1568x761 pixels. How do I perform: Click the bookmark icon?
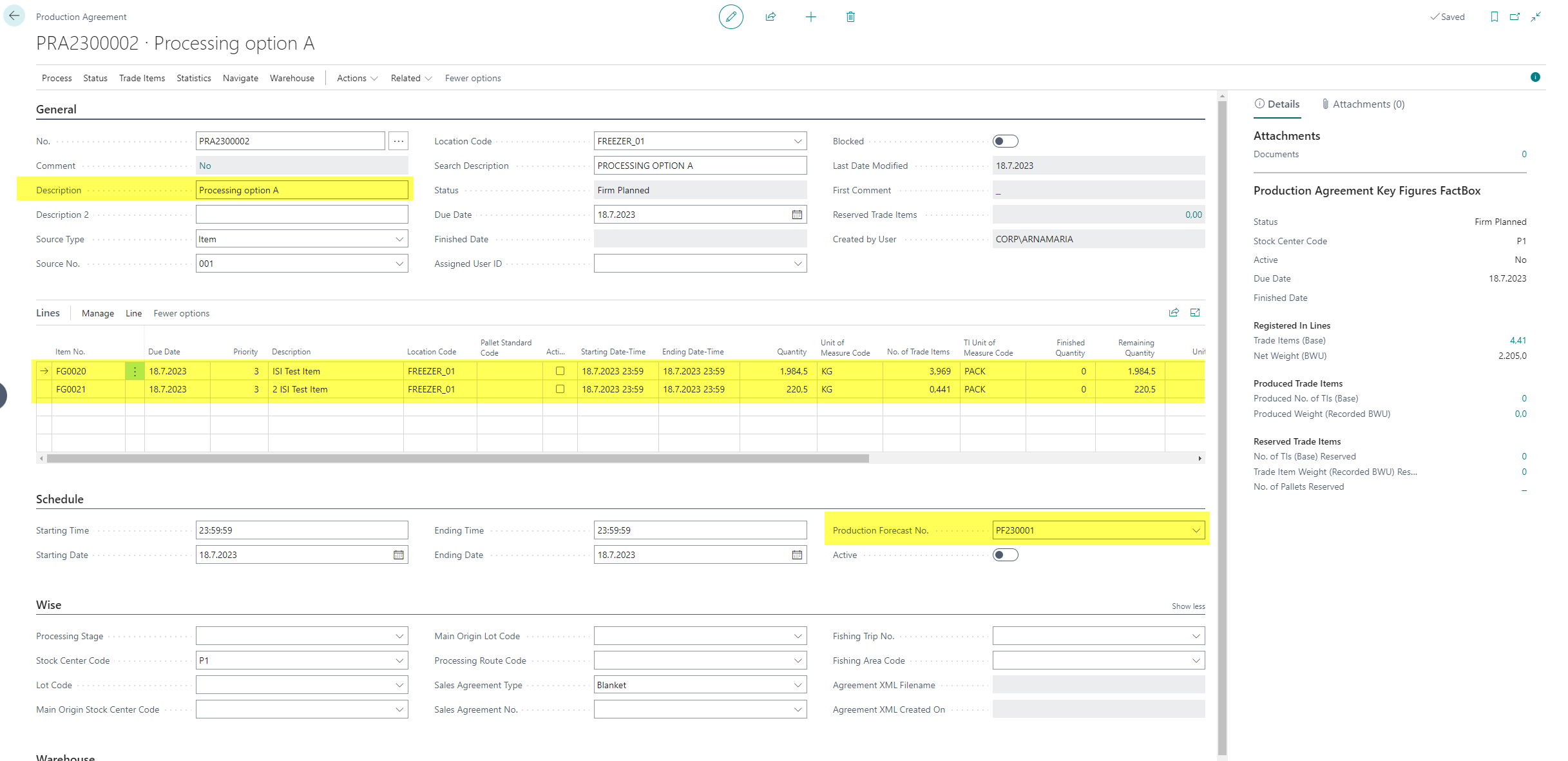point(1494,17)
